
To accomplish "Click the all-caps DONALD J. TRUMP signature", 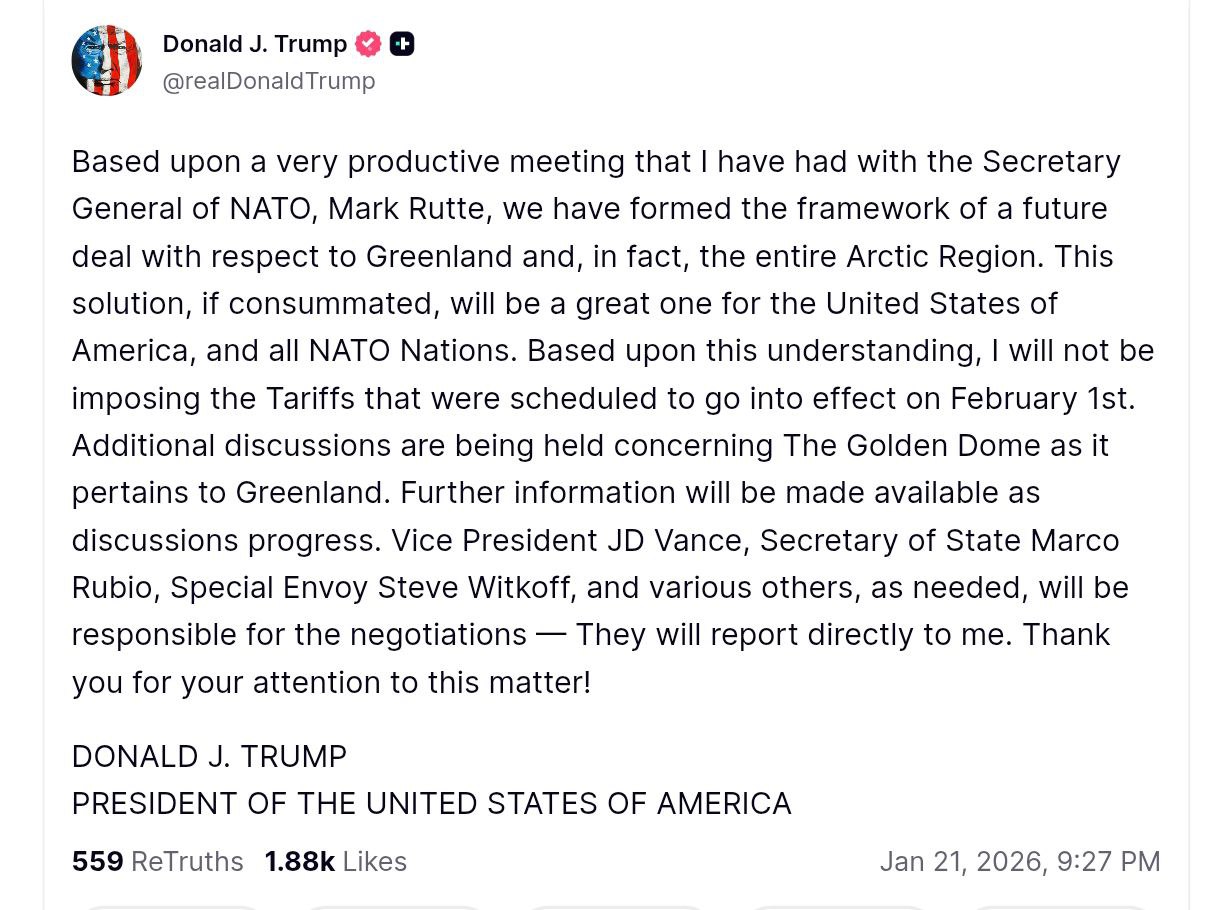I will (209, 756).
